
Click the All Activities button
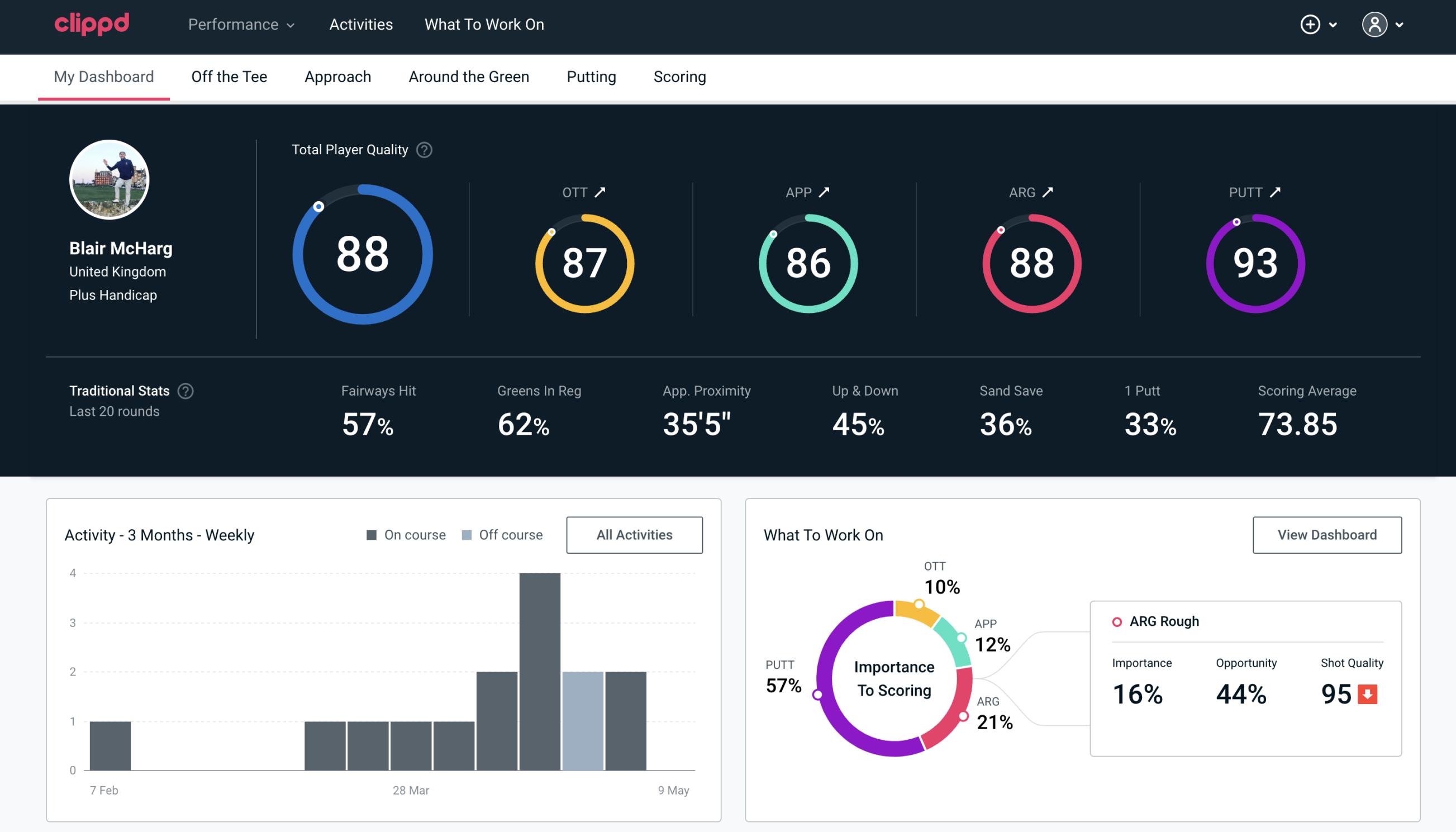[x=635, y=534]
